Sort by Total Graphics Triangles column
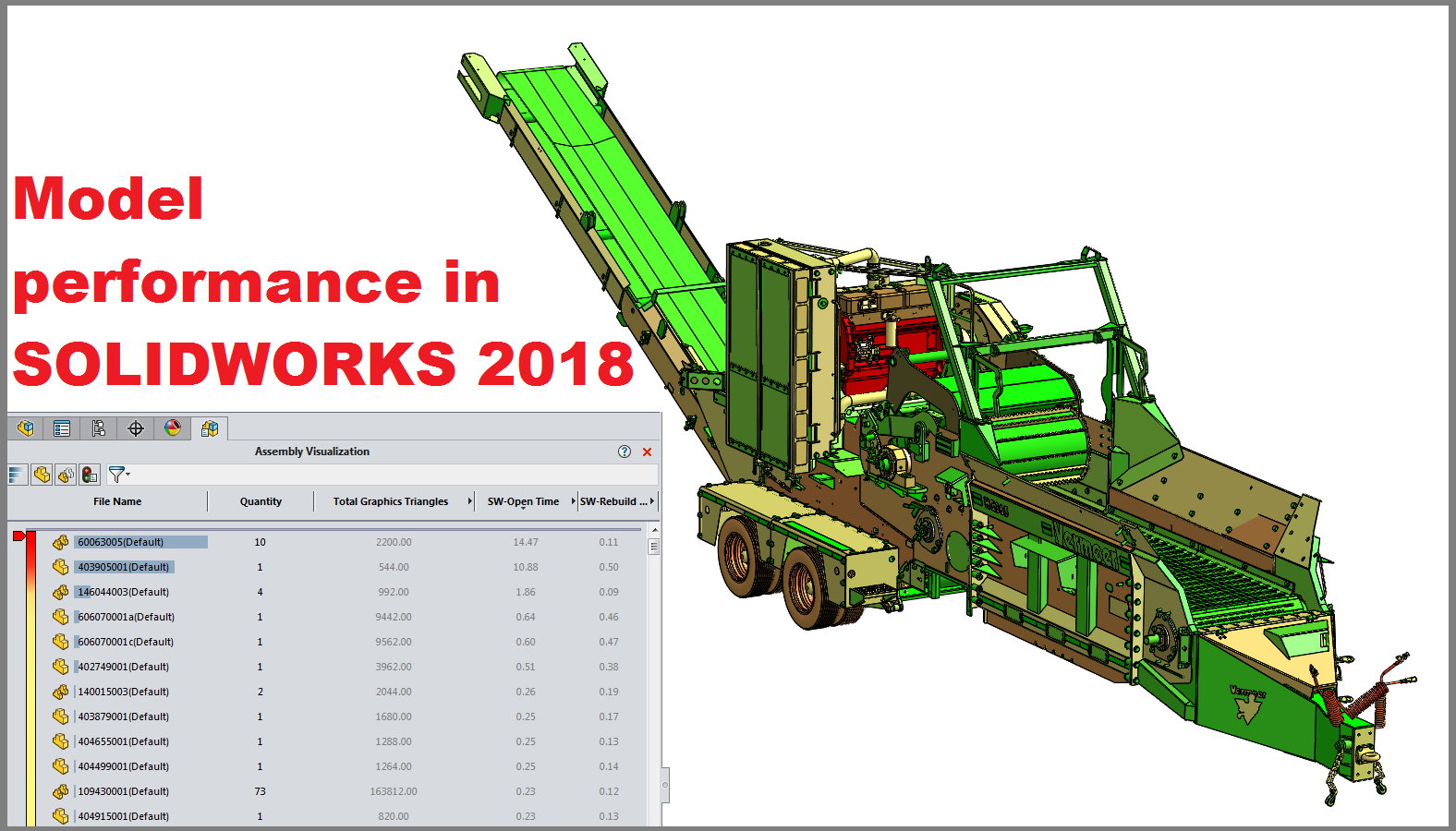Screen dimensions: 1456x831 click(390, 501)
